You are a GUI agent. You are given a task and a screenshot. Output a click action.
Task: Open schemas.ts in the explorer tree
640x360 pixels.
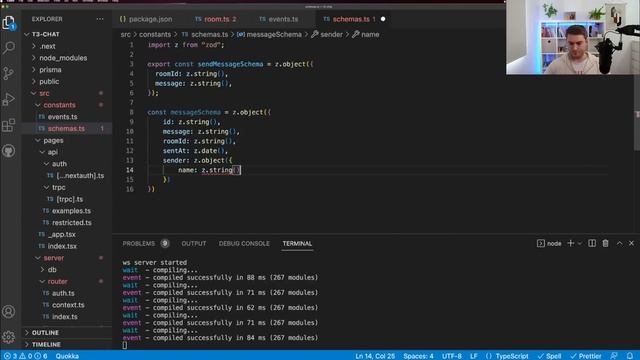click(66, 129)
